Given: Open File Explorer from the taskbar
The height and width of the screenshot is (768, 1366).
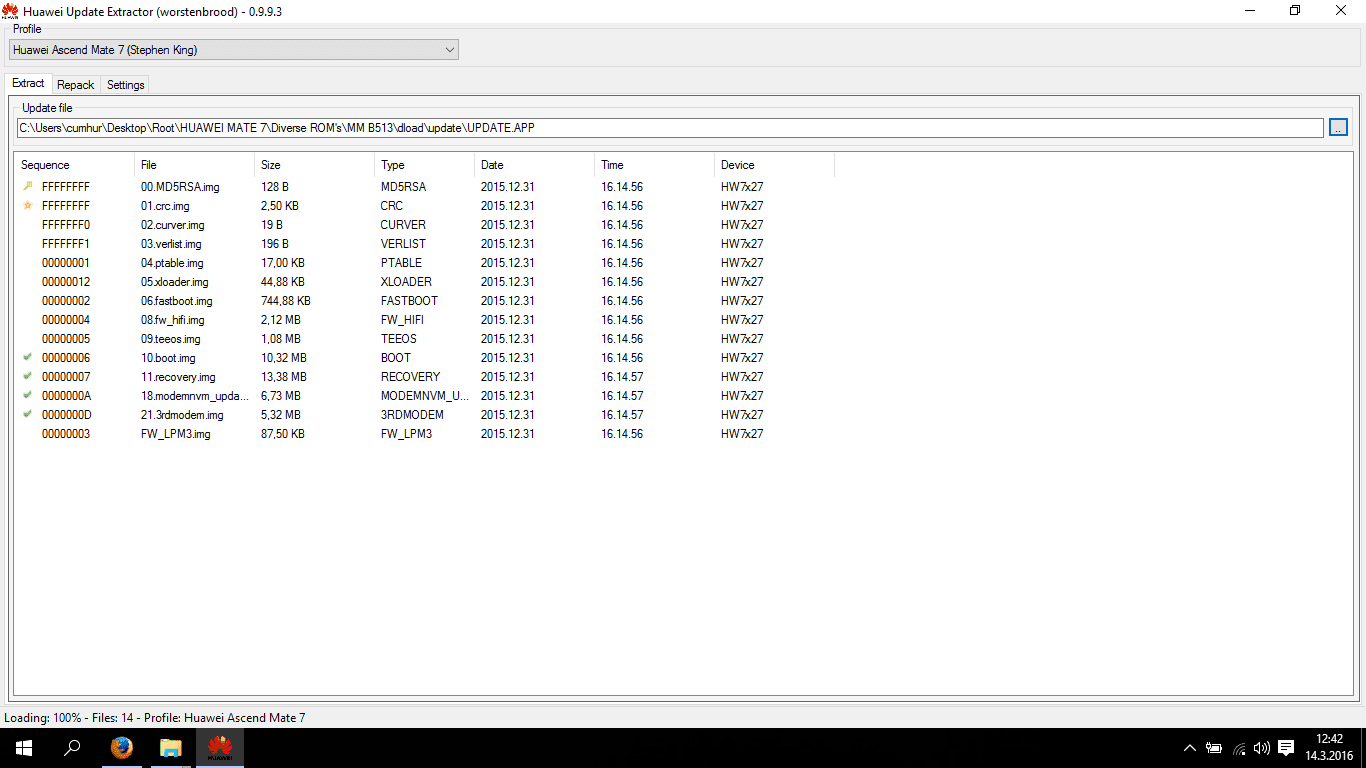Looking at the screenshot, I should [171, 748].
